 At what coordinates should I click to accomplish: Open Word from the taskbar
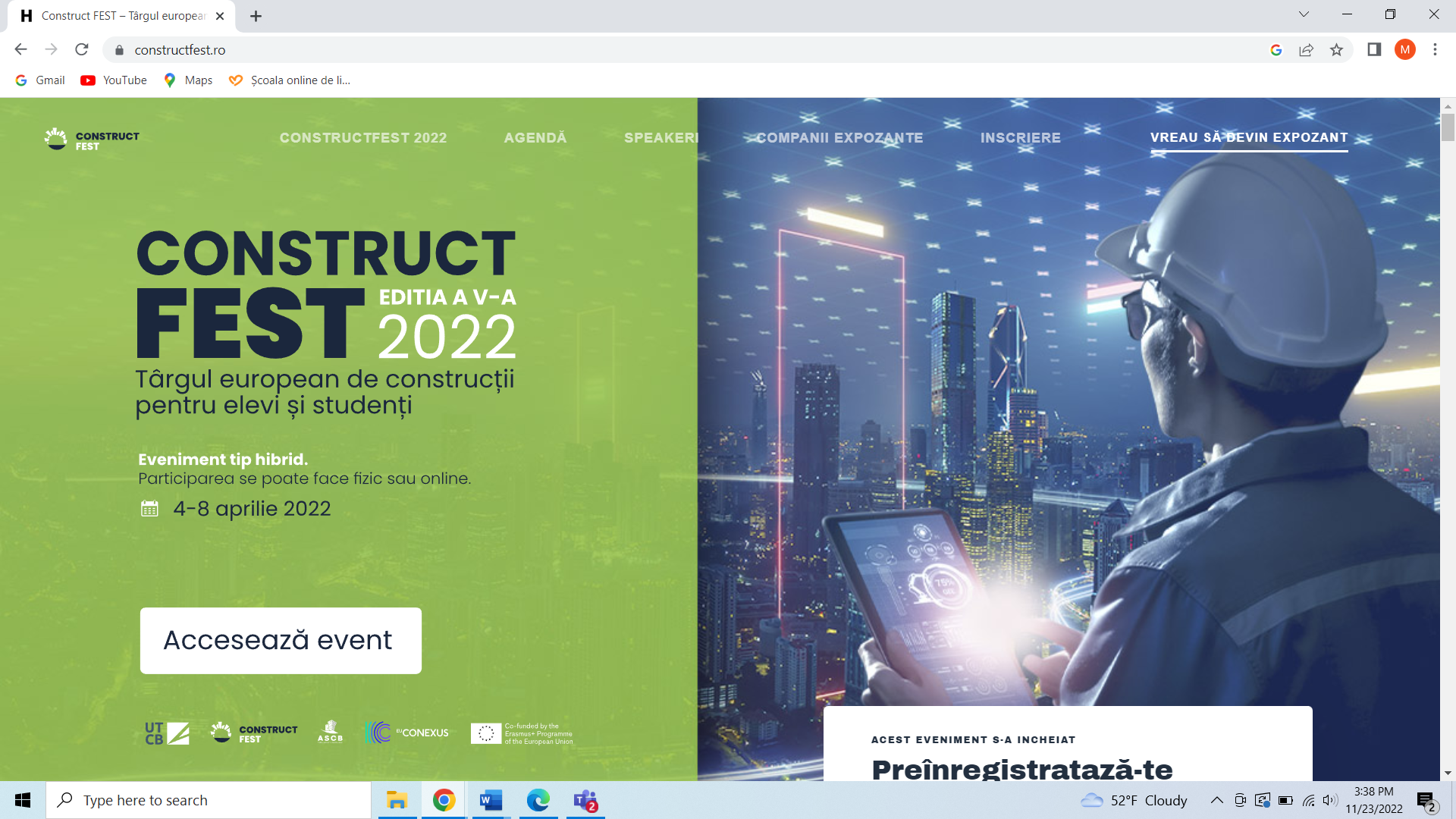[491, 800]
